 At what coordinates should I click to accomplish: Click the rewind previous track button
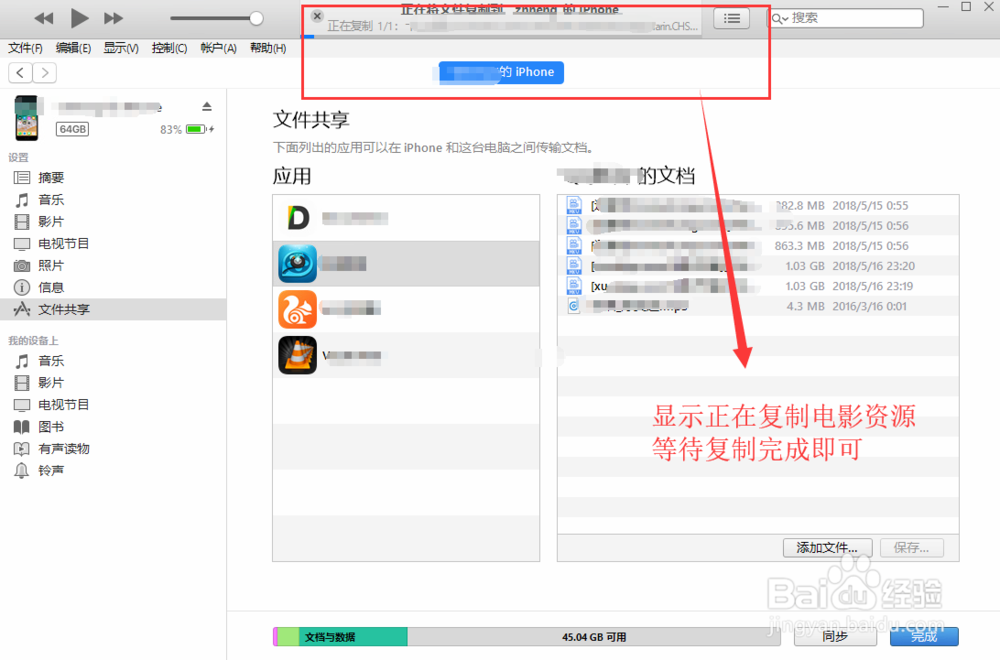(43, 18)
